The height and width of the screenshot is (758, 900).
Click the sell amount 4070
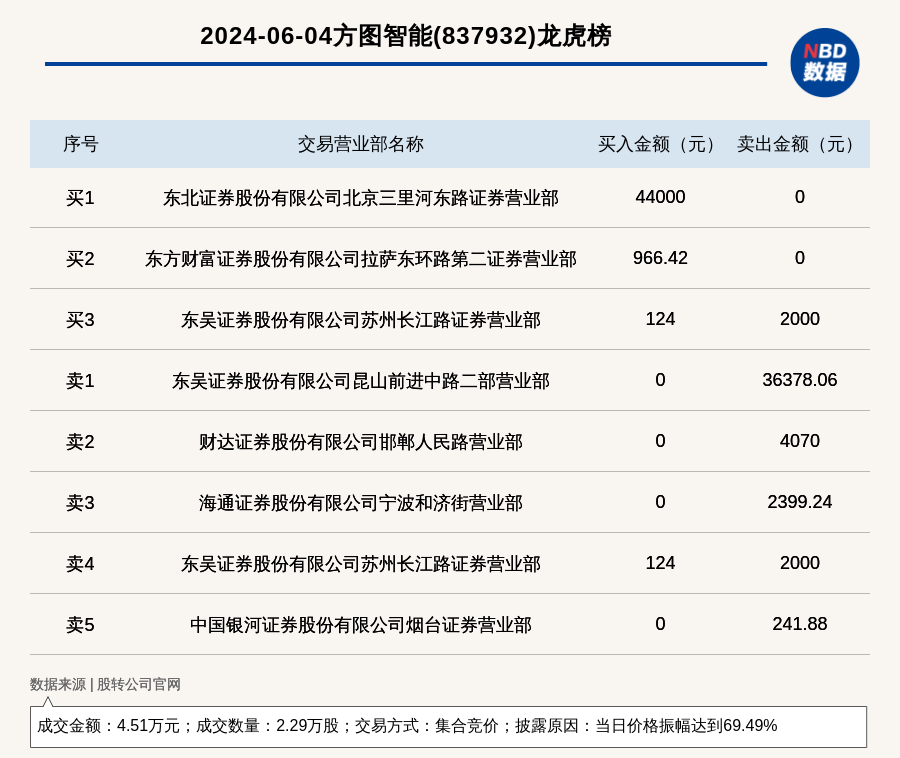(800, 441)
